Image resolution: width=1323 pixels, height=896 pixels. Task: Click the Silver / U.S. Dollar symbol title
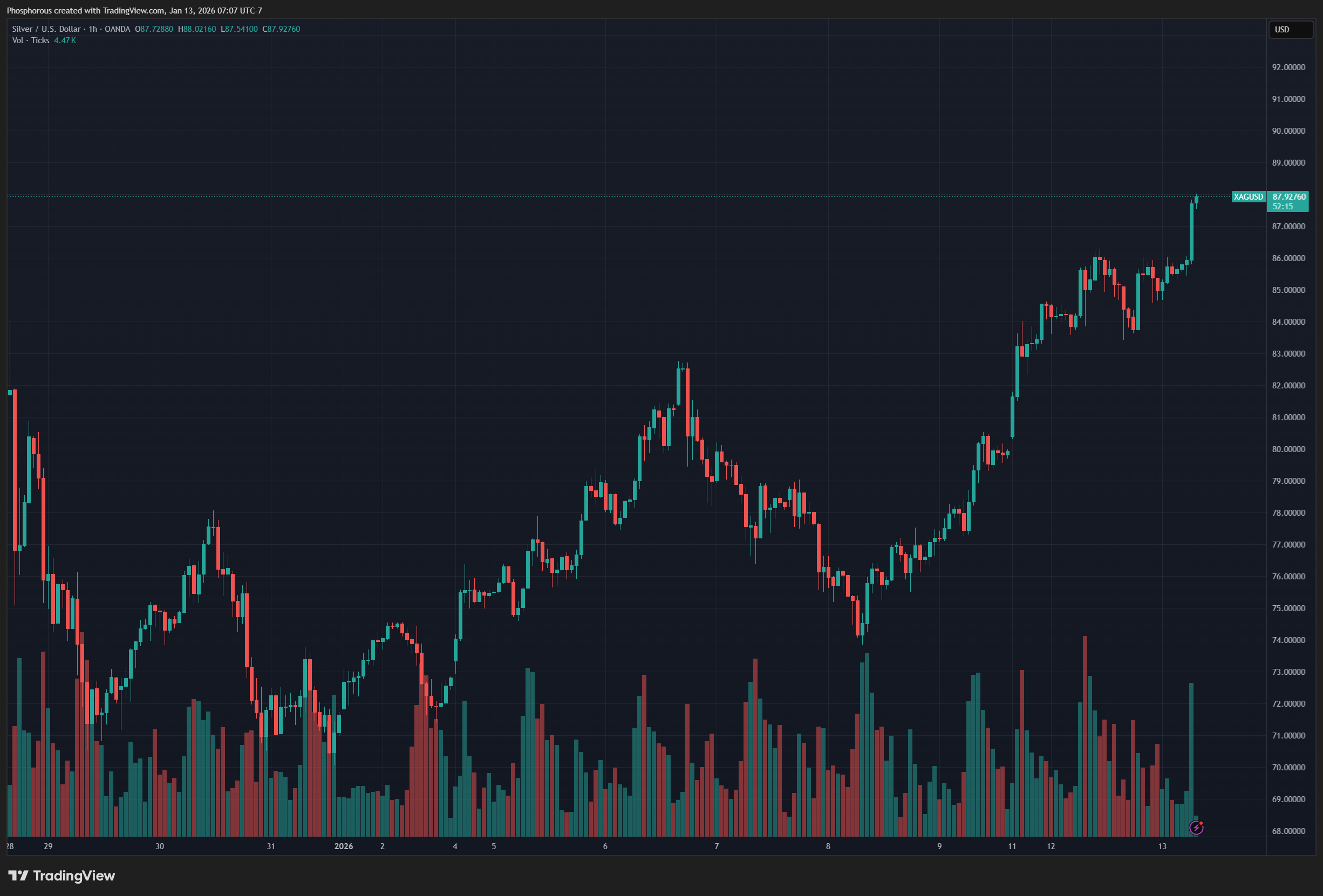coord(46,29)
